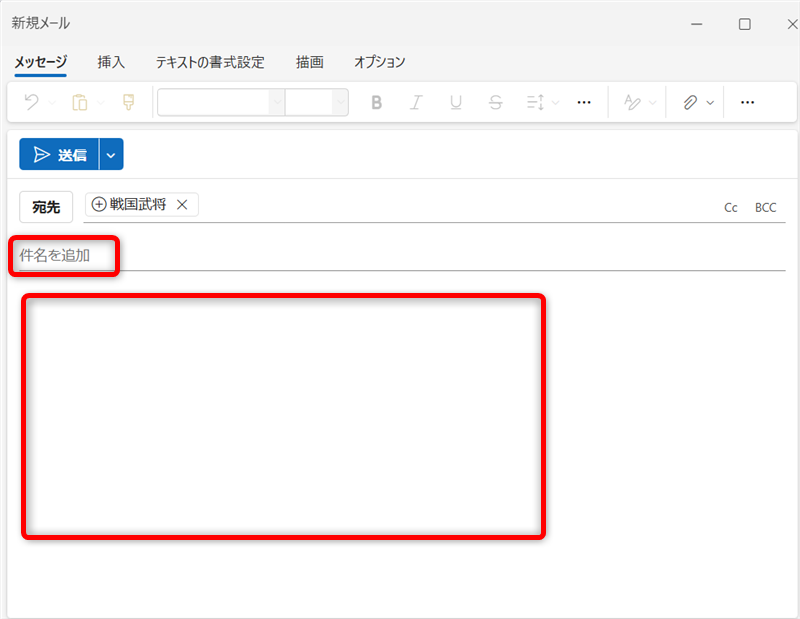Open the send options dropdown arrow
The image size is (800, 619).
(x=111, y=155)
